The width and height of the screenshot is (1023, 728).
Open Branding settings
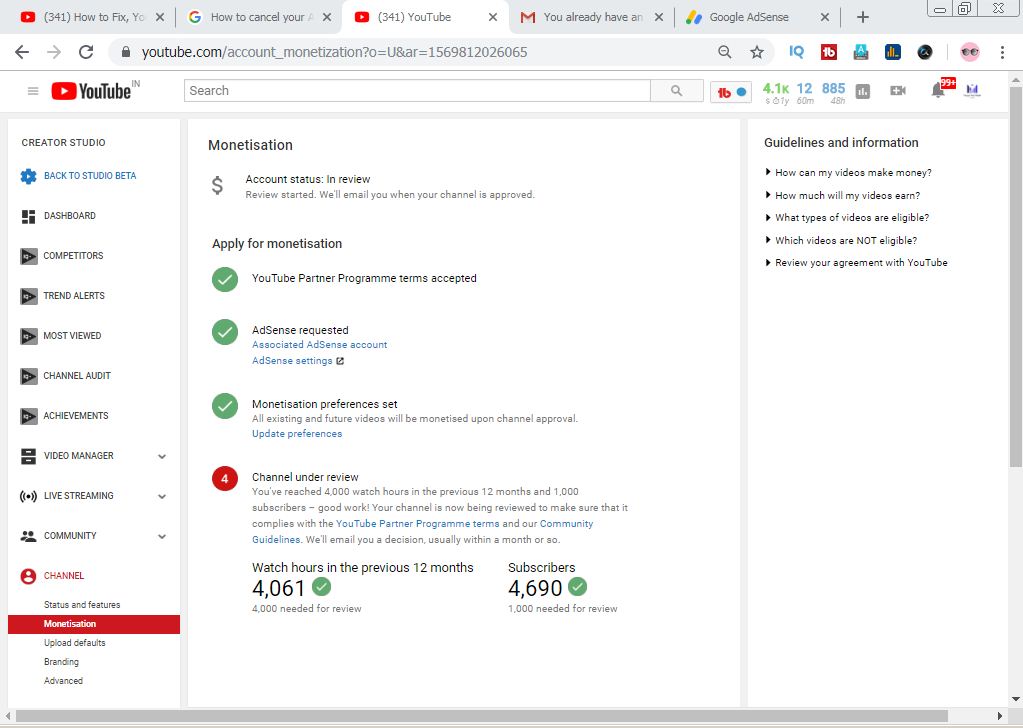(x=61, y=661)
